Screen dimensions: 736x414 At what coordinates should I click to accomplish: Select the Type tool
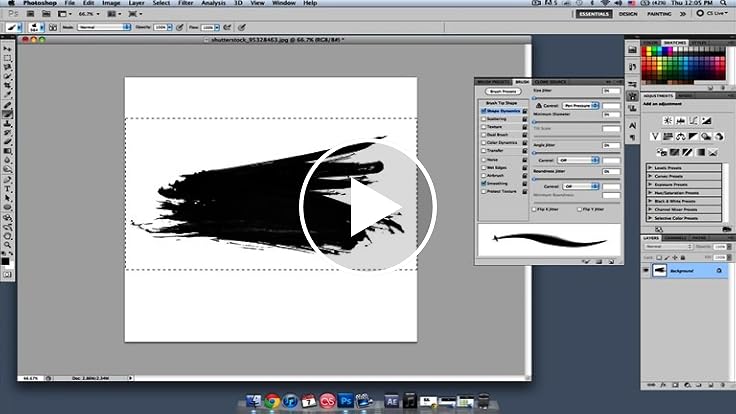pos(8,189)
